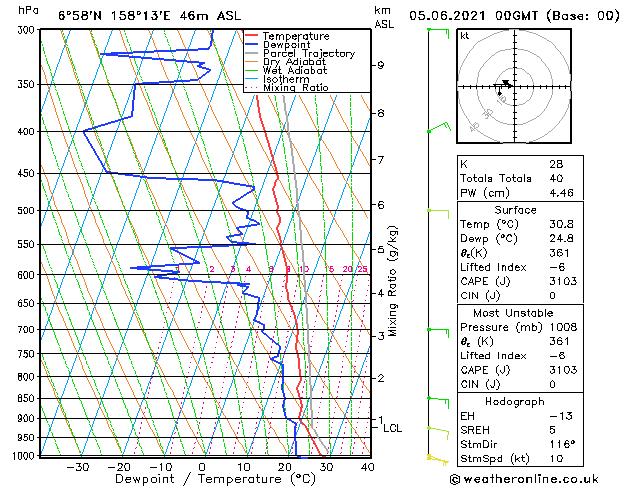
Task: Click the 300 hPa pressure axis label
Action: click(x=28, y=30)
